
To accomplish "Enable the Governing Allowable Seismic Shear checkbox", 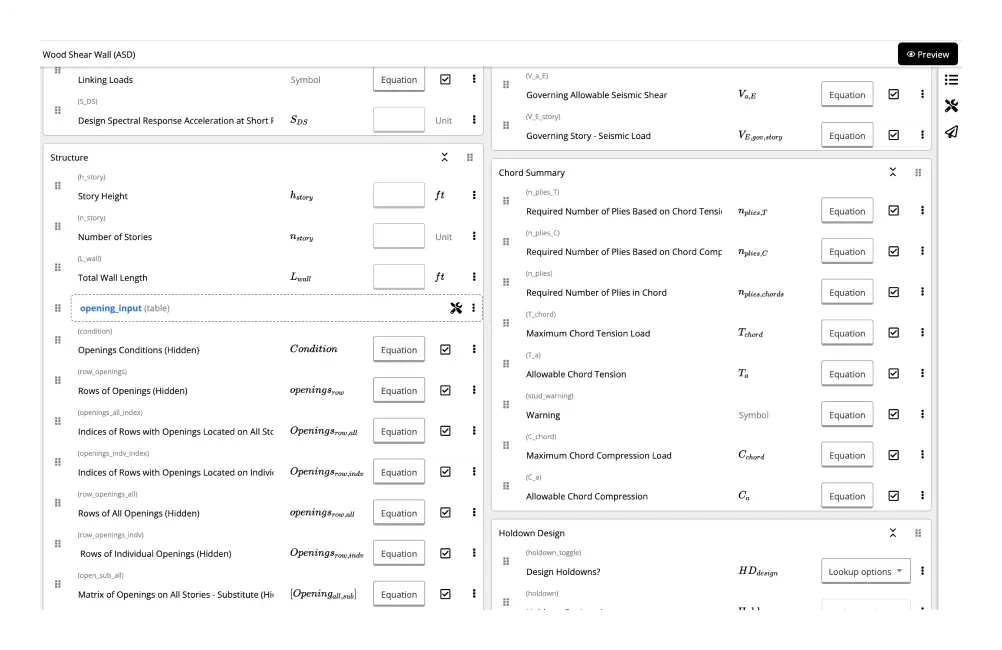I will pyautogui.click(x=893, y=94).
